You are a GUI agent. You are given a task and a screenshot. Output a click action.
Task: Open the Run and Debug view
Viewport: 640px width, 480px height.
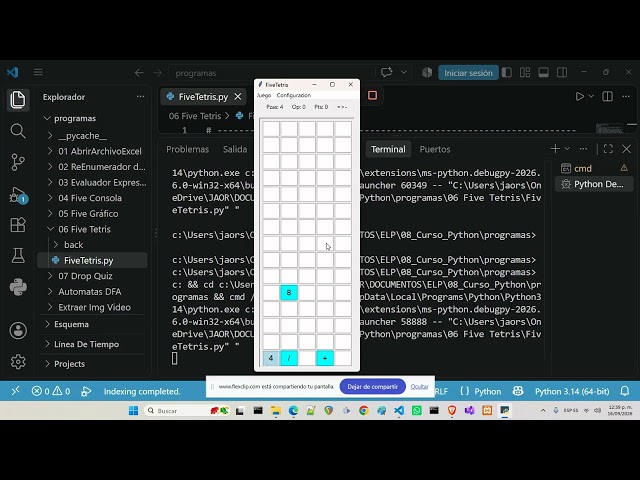tap(18, 194)
